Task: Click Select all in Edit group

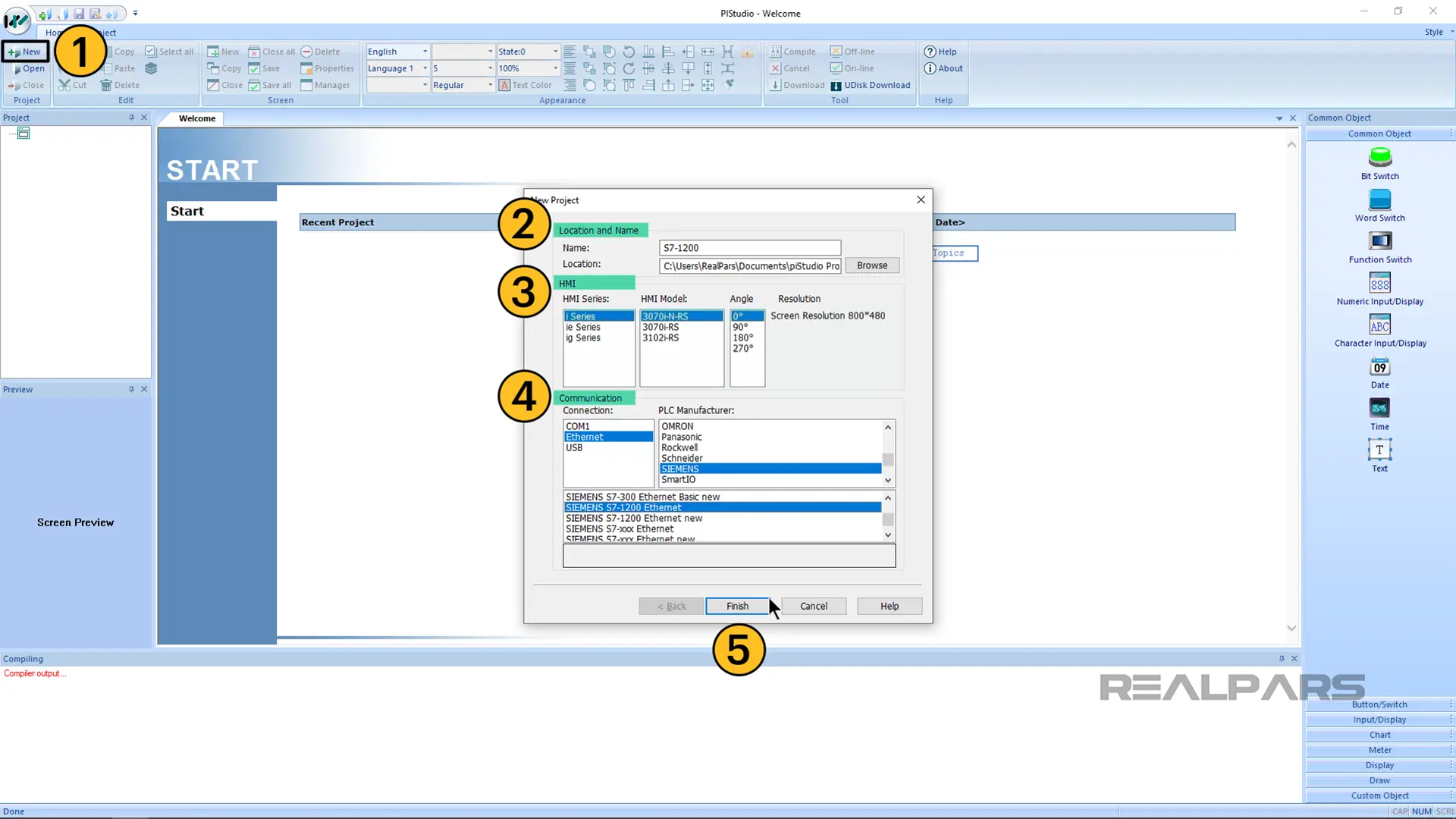Action: click(169, 52)
